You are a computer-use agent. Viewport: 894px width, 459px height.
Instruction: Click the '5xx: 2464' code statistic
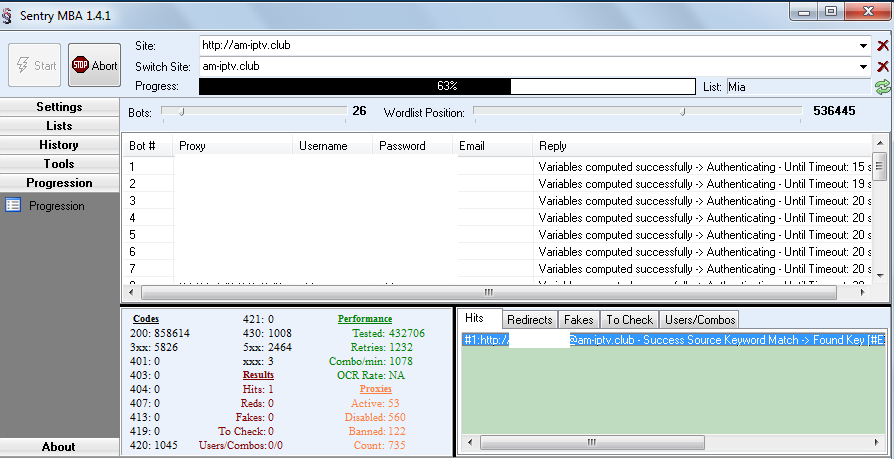tap(267, 347)
